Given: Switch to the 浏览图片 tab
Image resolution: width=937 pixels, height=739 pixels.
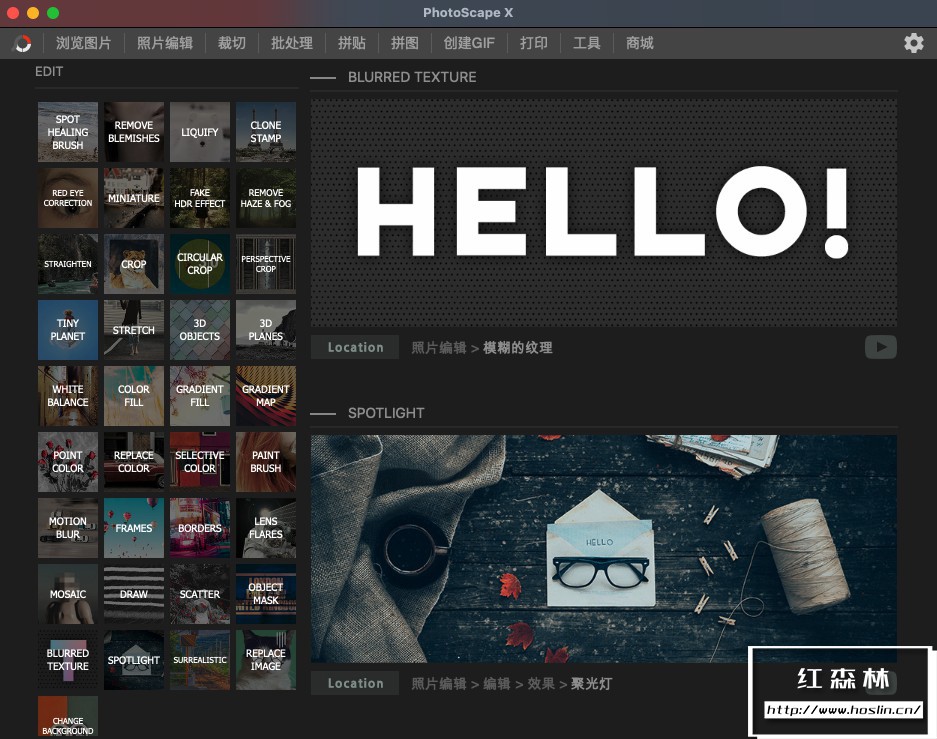Looking at the screenshot, I should coord(84,43).
